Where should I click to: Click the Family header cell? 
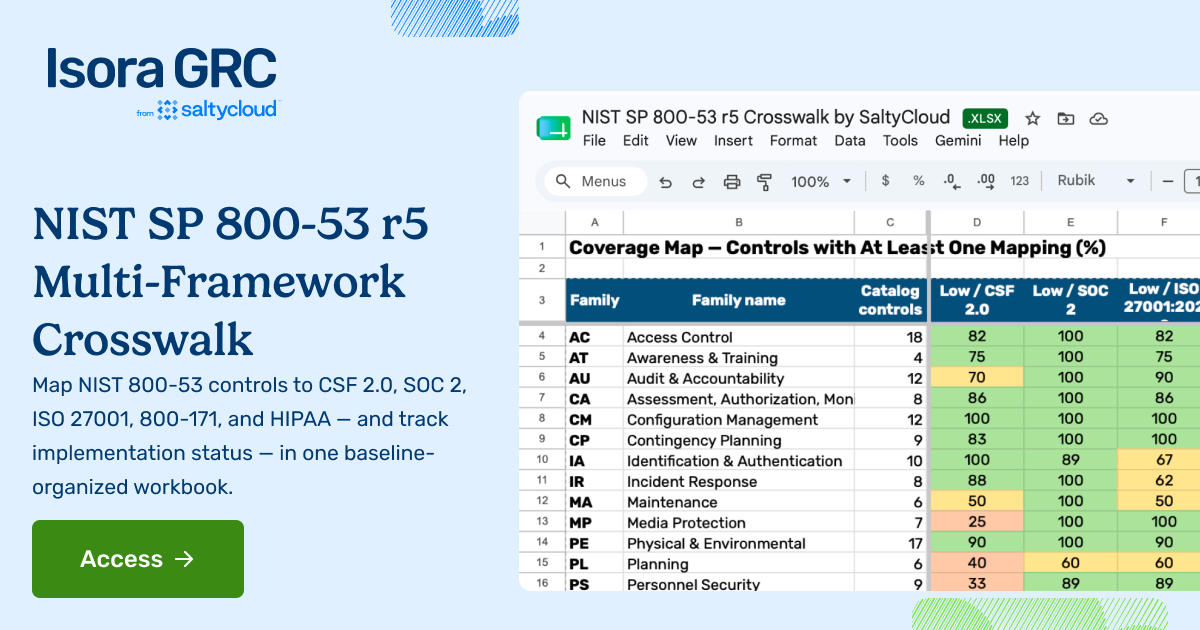[x=594, y=300]
